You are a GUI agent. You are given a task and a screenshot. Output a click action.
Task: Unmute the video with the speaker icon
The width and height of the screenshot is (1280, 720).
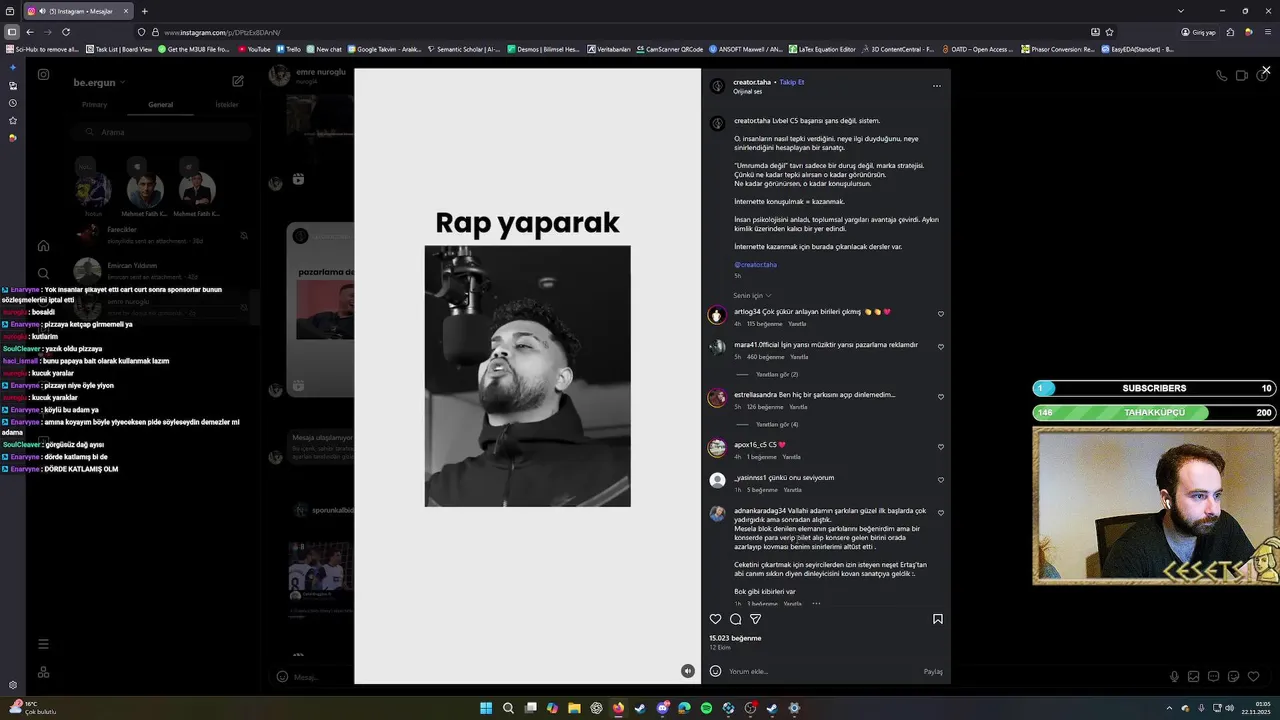pos(687,671)
